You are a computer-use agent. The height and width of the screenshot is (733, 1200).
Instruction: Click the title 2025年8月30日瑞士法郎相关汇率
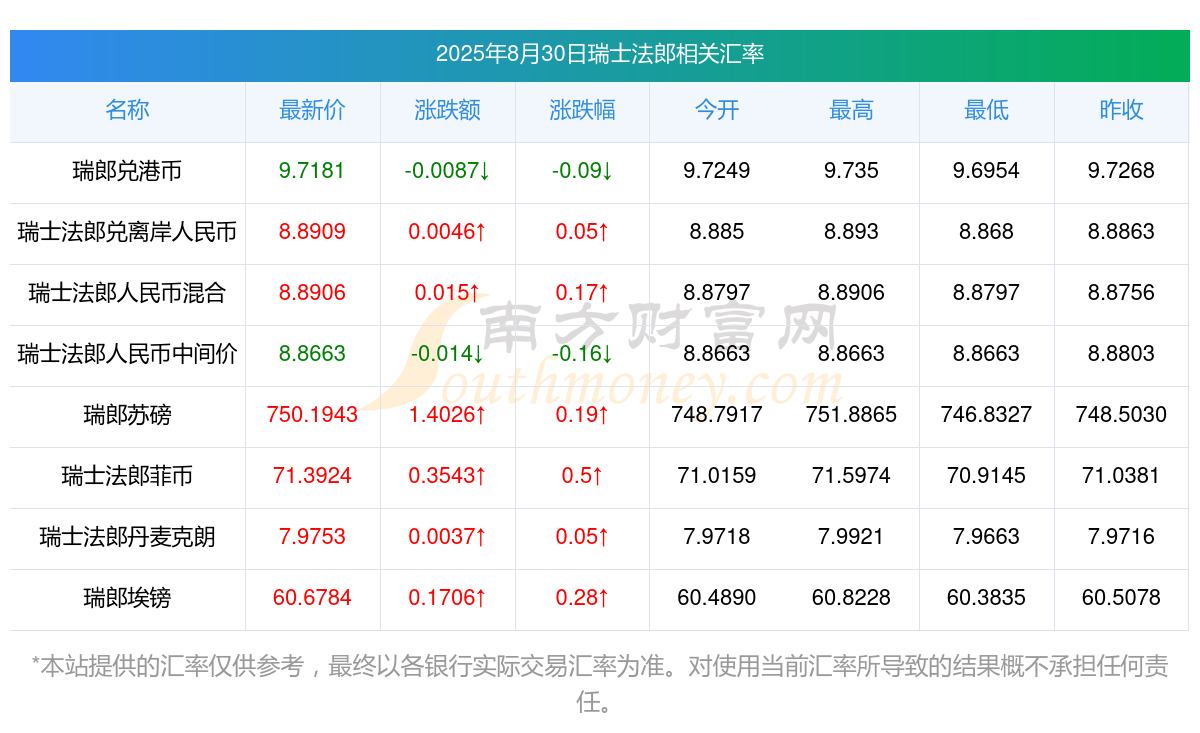click(600, 54)
